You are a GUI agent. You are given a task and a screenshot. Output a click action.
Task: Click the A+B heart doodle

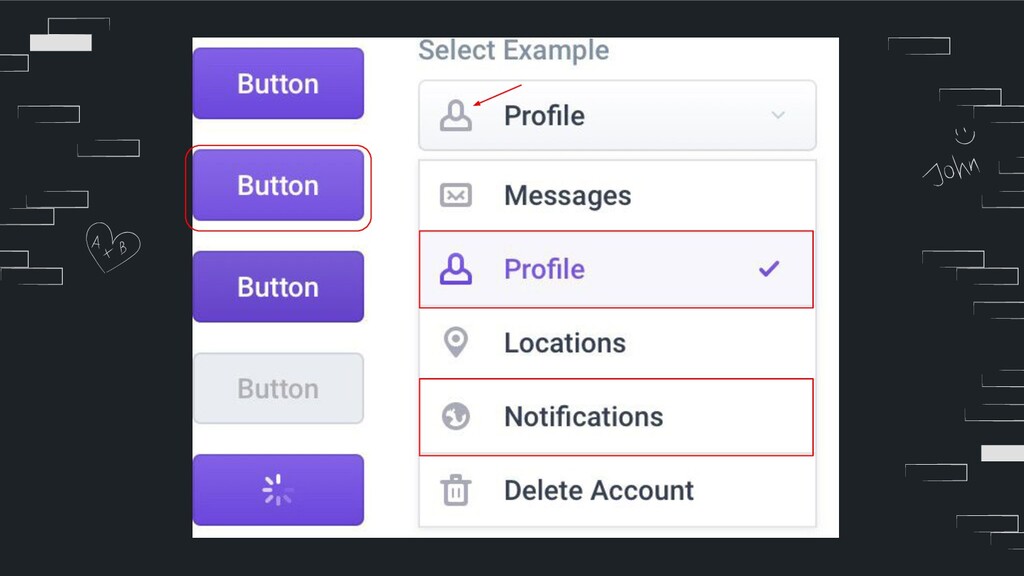click(112, 246)
